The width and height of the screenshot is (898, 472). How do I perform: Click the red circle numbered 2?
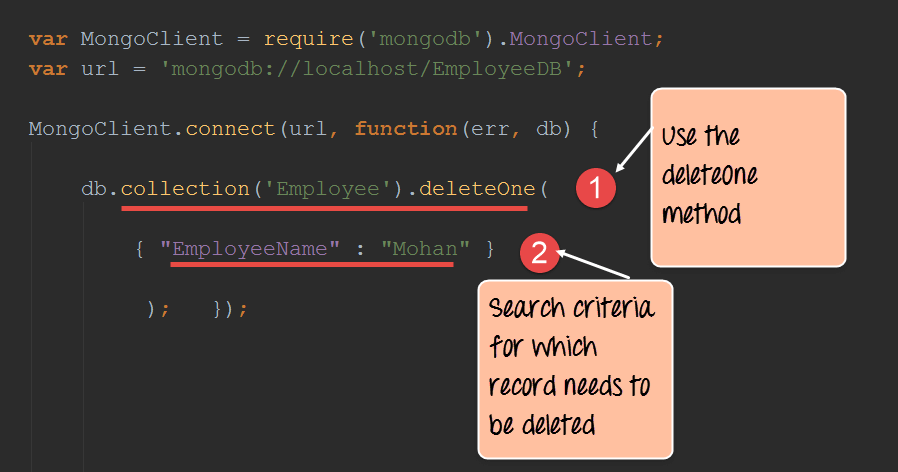tap(538, 253)
